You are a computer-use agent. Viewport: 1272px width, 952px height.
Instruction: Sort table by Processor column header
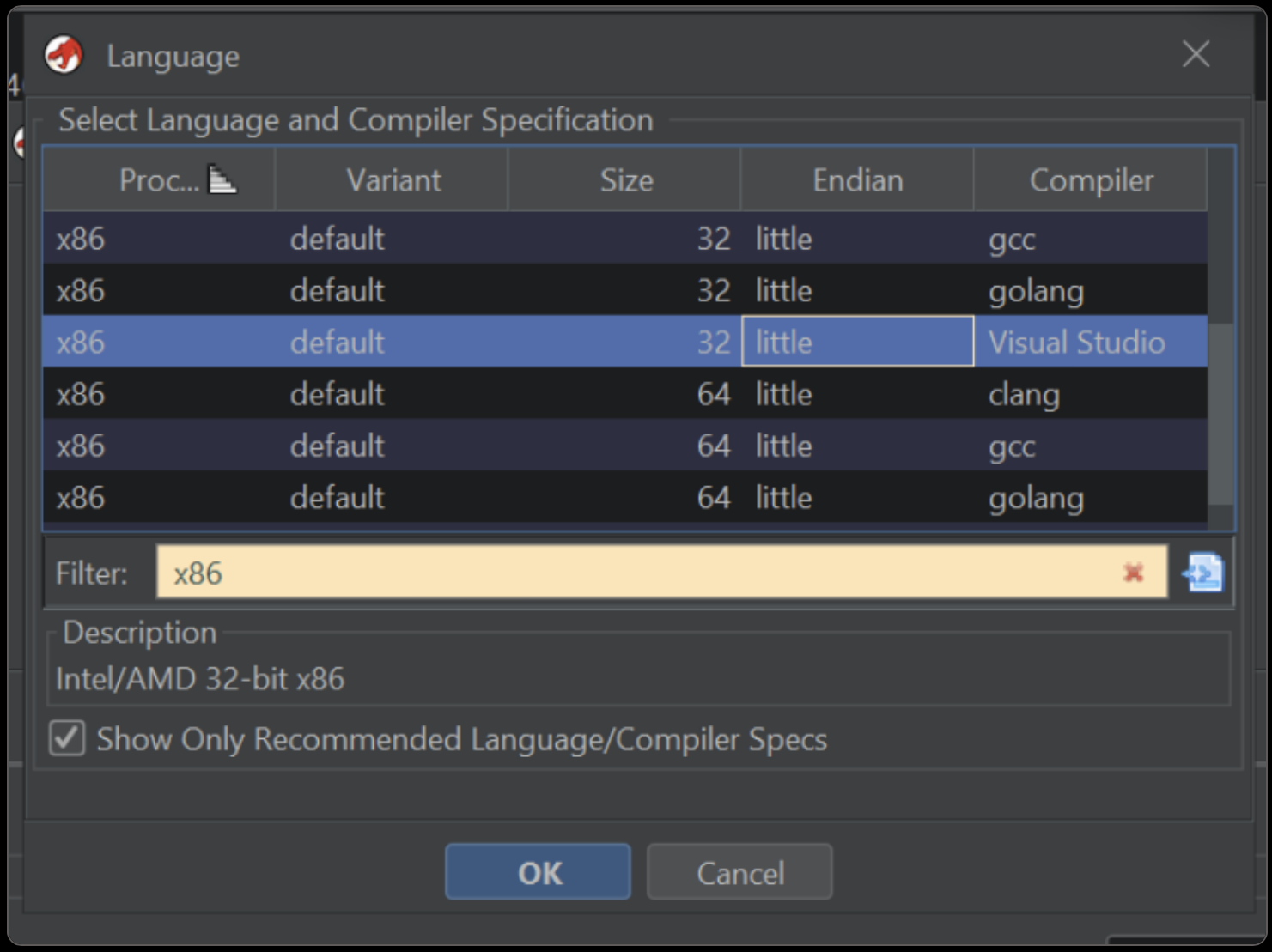coord(158,180)
